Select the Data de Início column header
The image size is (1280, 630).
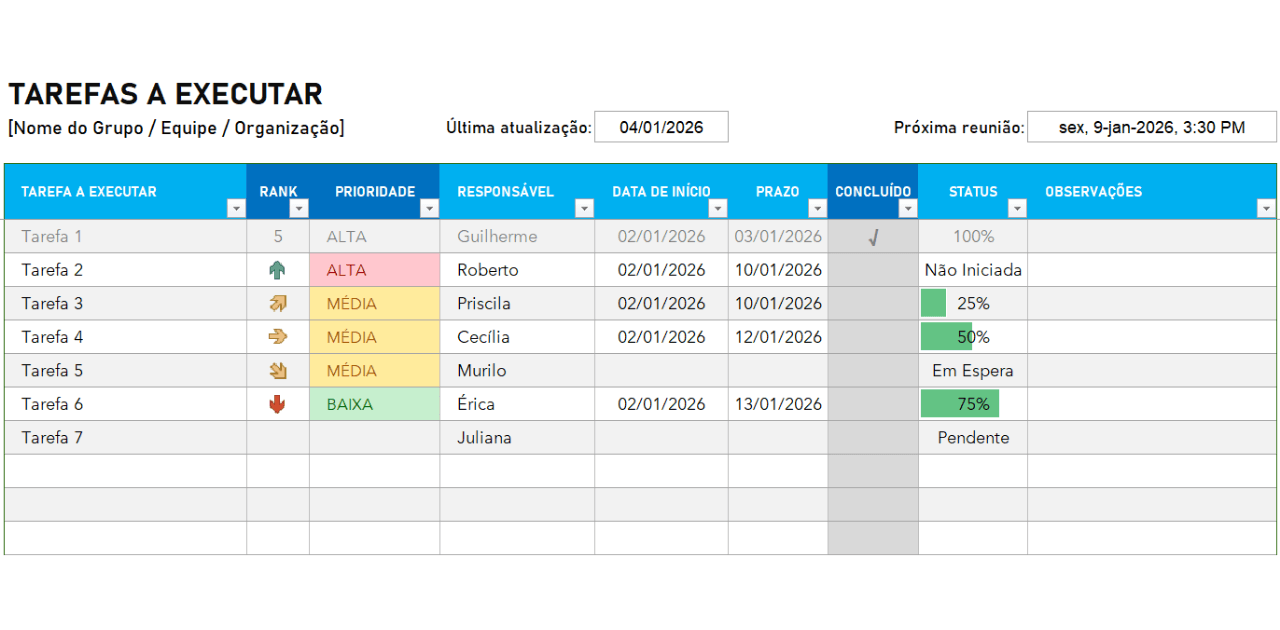pos(661,192)
